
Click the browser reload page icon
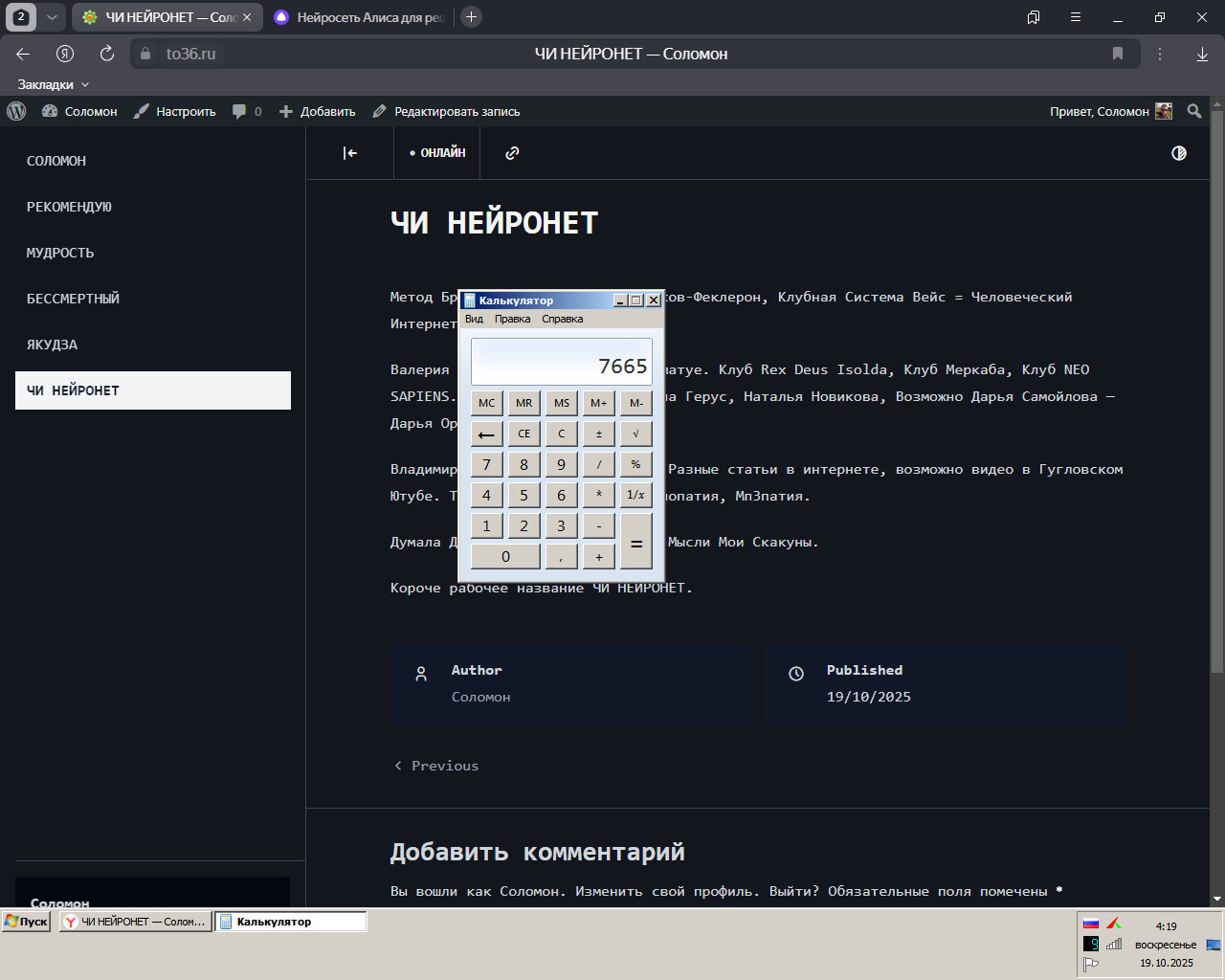tap(107, 54)
